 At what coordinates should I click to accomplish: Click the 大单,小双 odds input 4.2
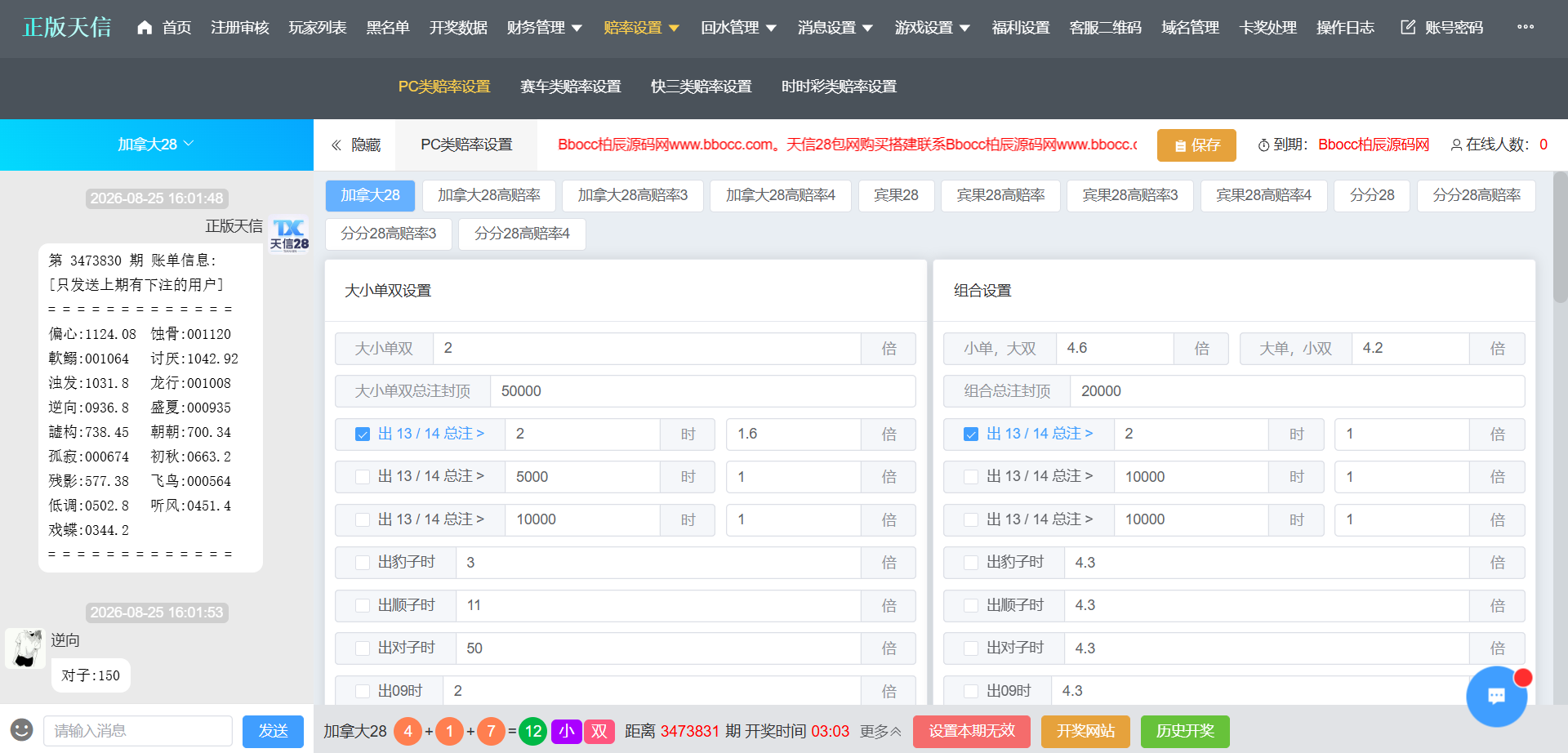pos(1410,349)
